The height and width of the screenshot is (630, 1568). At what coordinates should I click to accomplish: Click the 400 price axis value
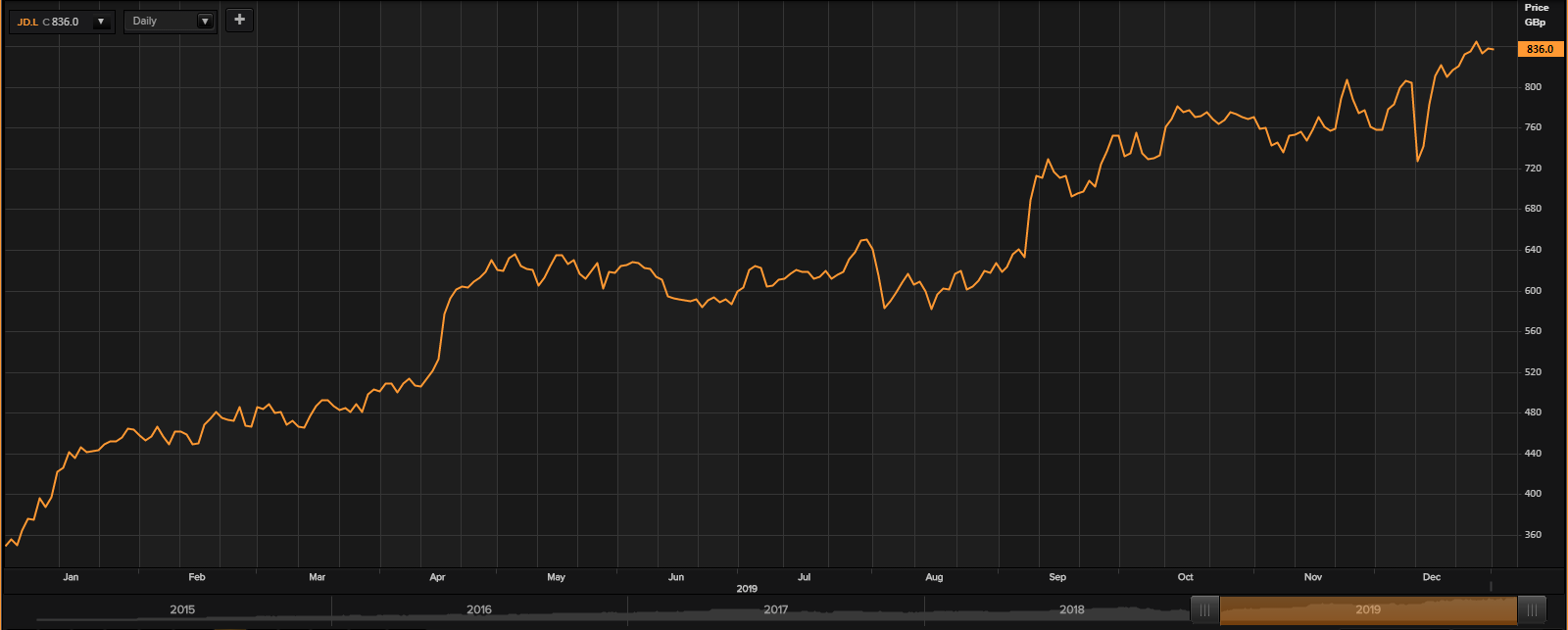tap(1533, 494)
